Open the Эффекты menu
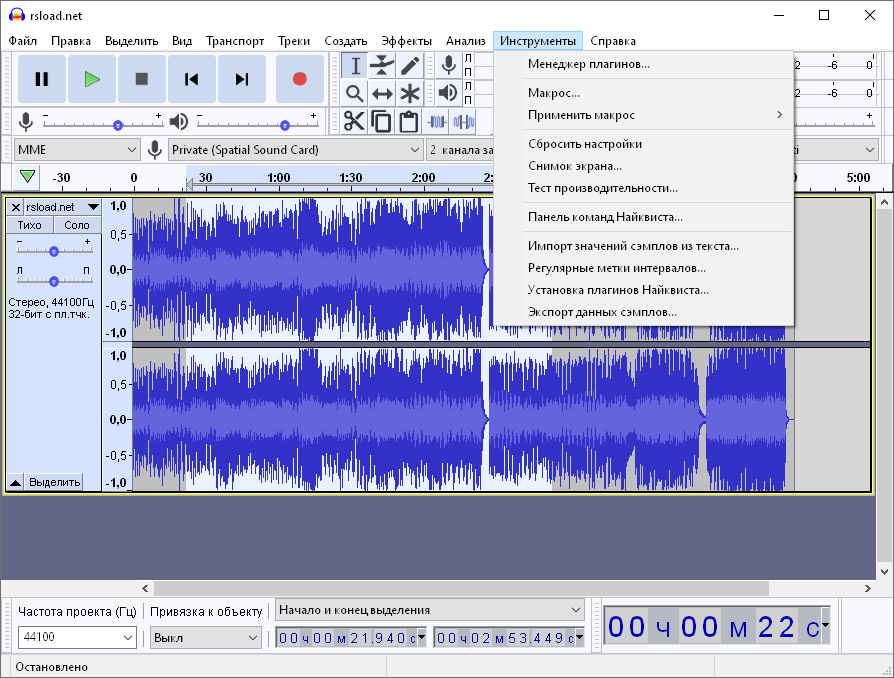This screenshot has width=894, height=678. point(406,41)
